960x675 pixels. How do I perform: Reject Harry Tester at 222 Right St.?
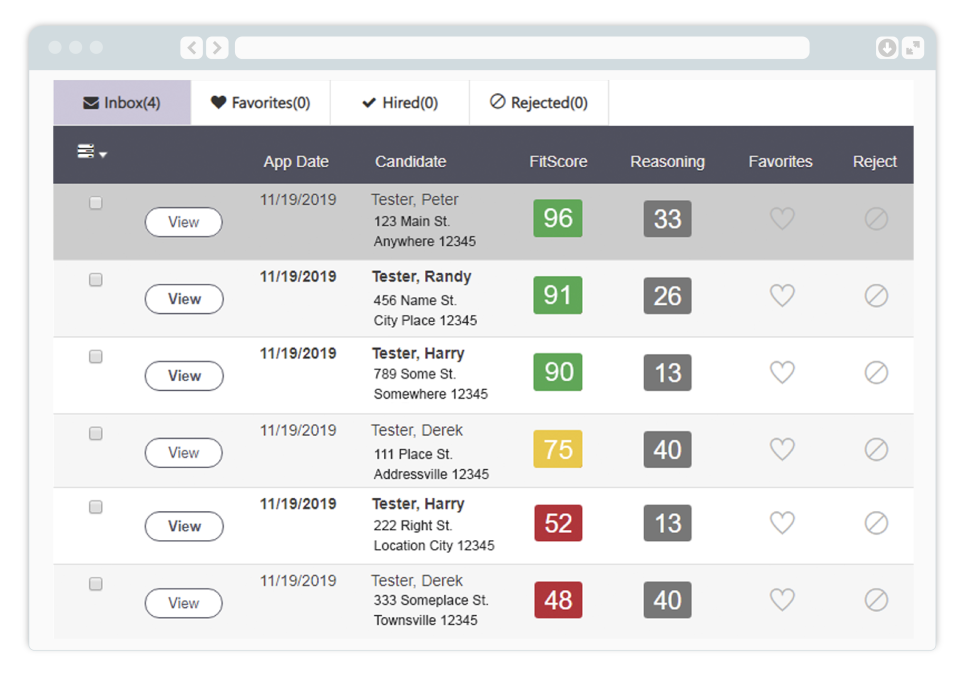point(876,522)
